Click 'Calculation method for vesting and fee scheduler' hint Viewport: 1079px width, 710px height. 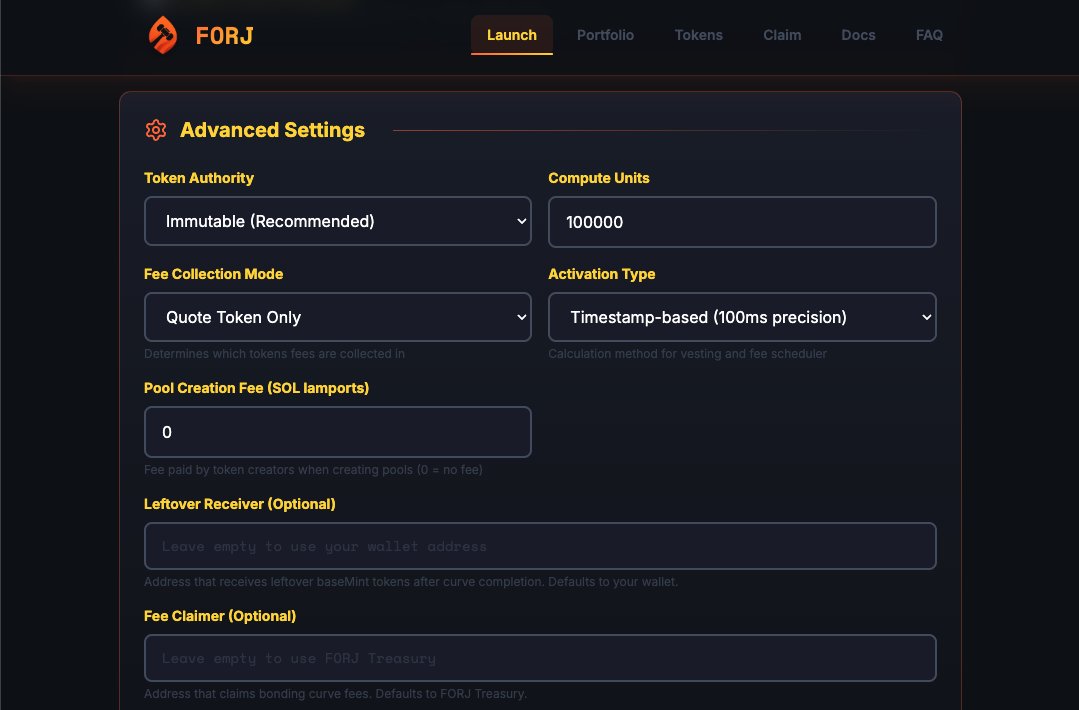tap(687, 354)
